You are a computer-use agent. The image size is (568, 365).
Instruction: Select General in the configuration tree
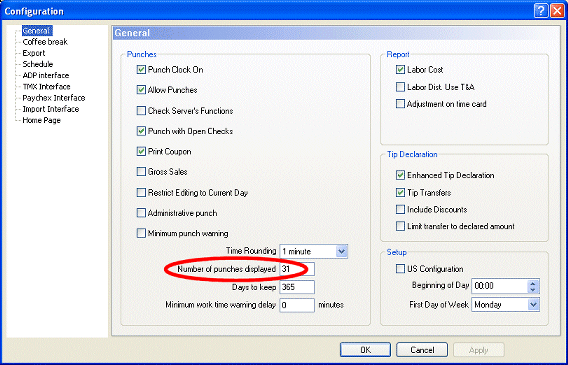tap(37, 30)
